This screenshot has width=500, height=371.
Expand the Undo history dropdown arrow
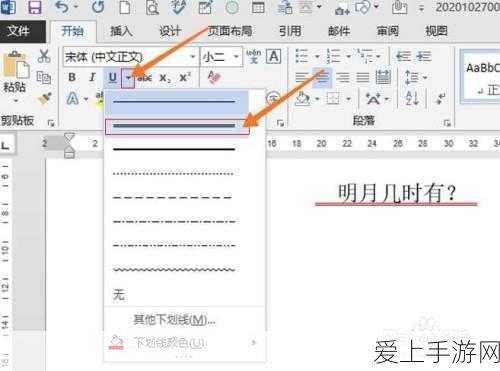(76, 7)
